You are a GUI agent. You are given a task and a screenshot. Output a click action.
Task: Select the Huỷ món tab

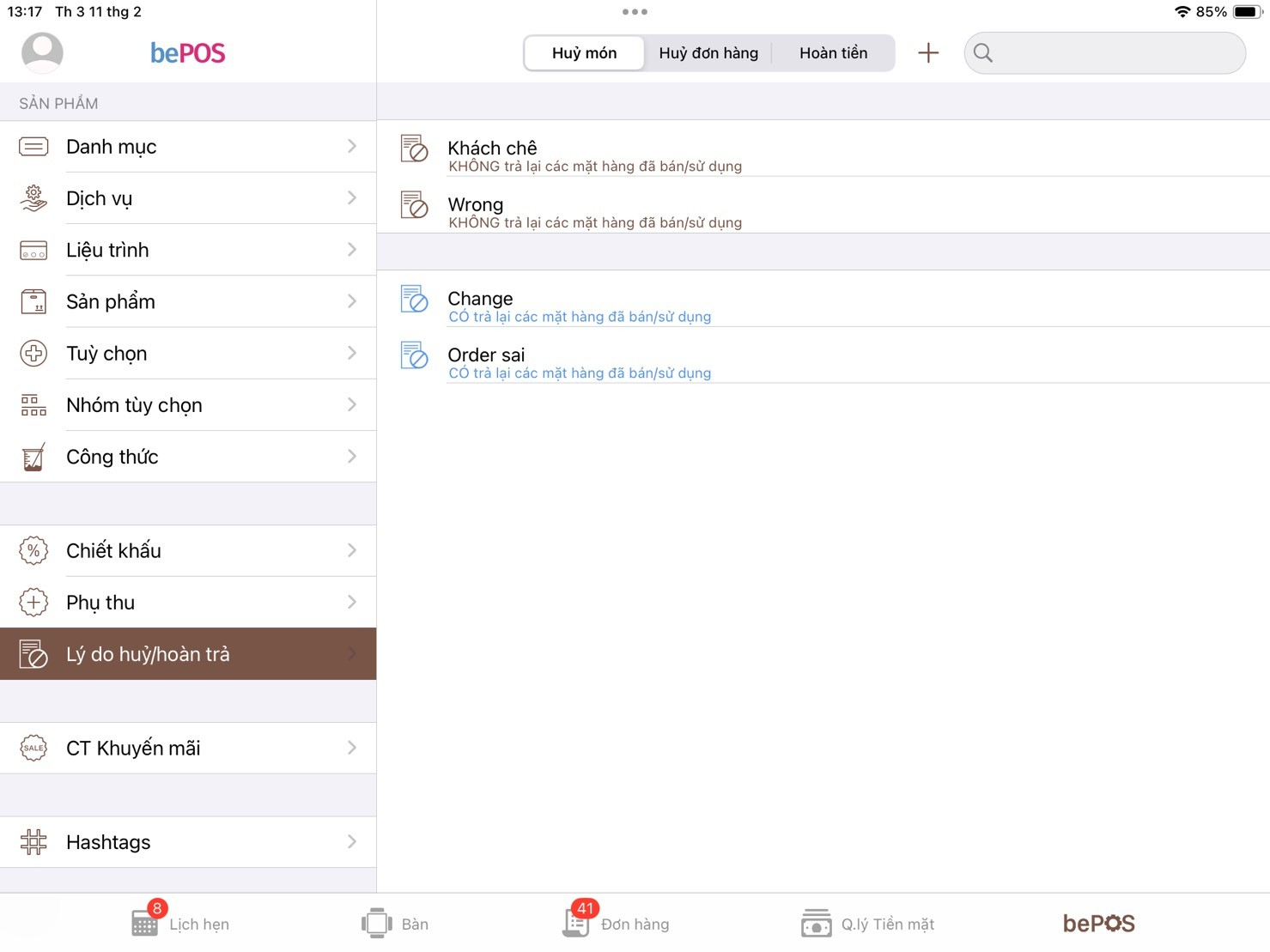584,53
